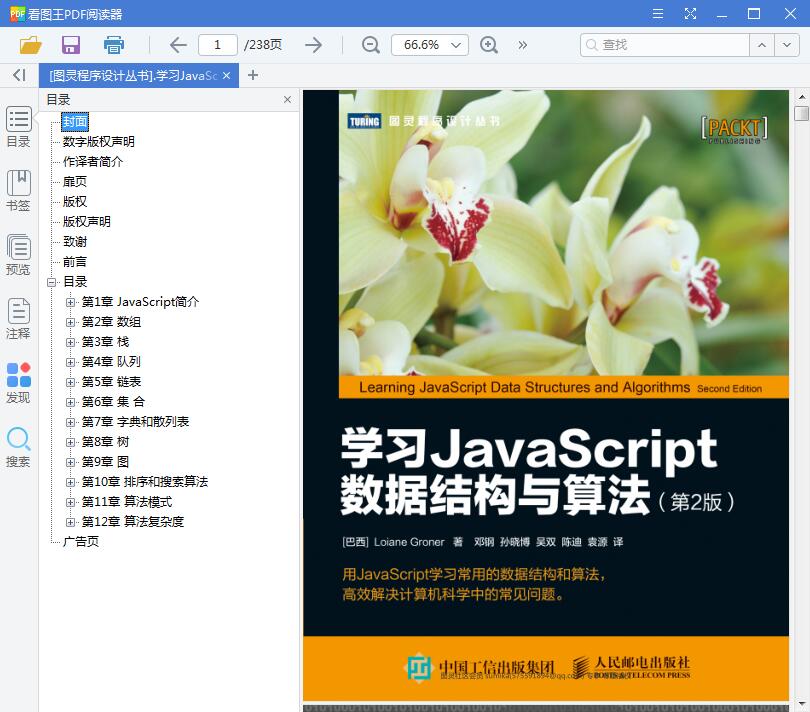Jump to 前言 outline entry
Image resolution: width=810 pixels, height=712 pixels.
(x=75, y=262)
